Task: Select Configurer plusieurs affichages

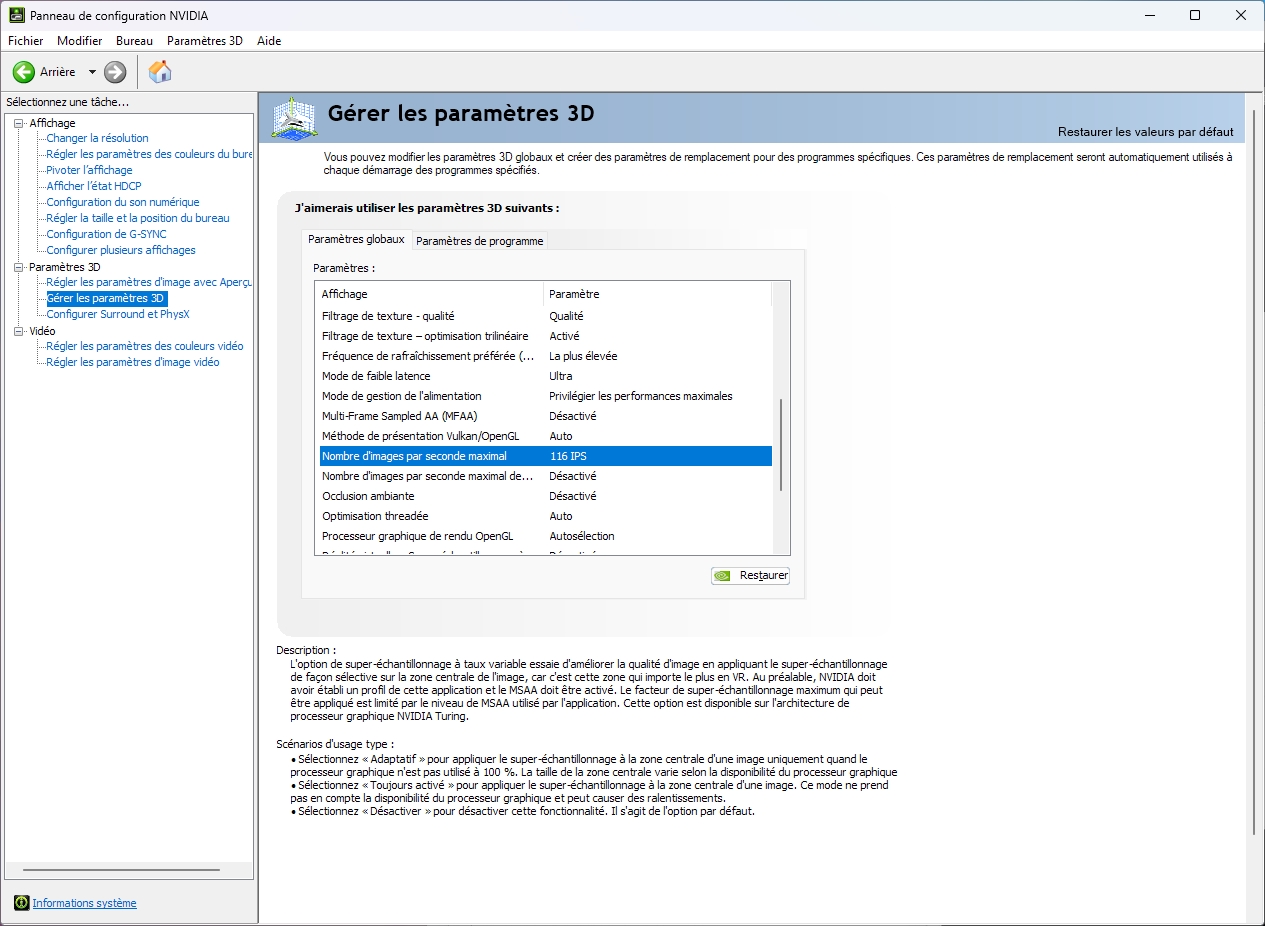Action: coord(121,250)
